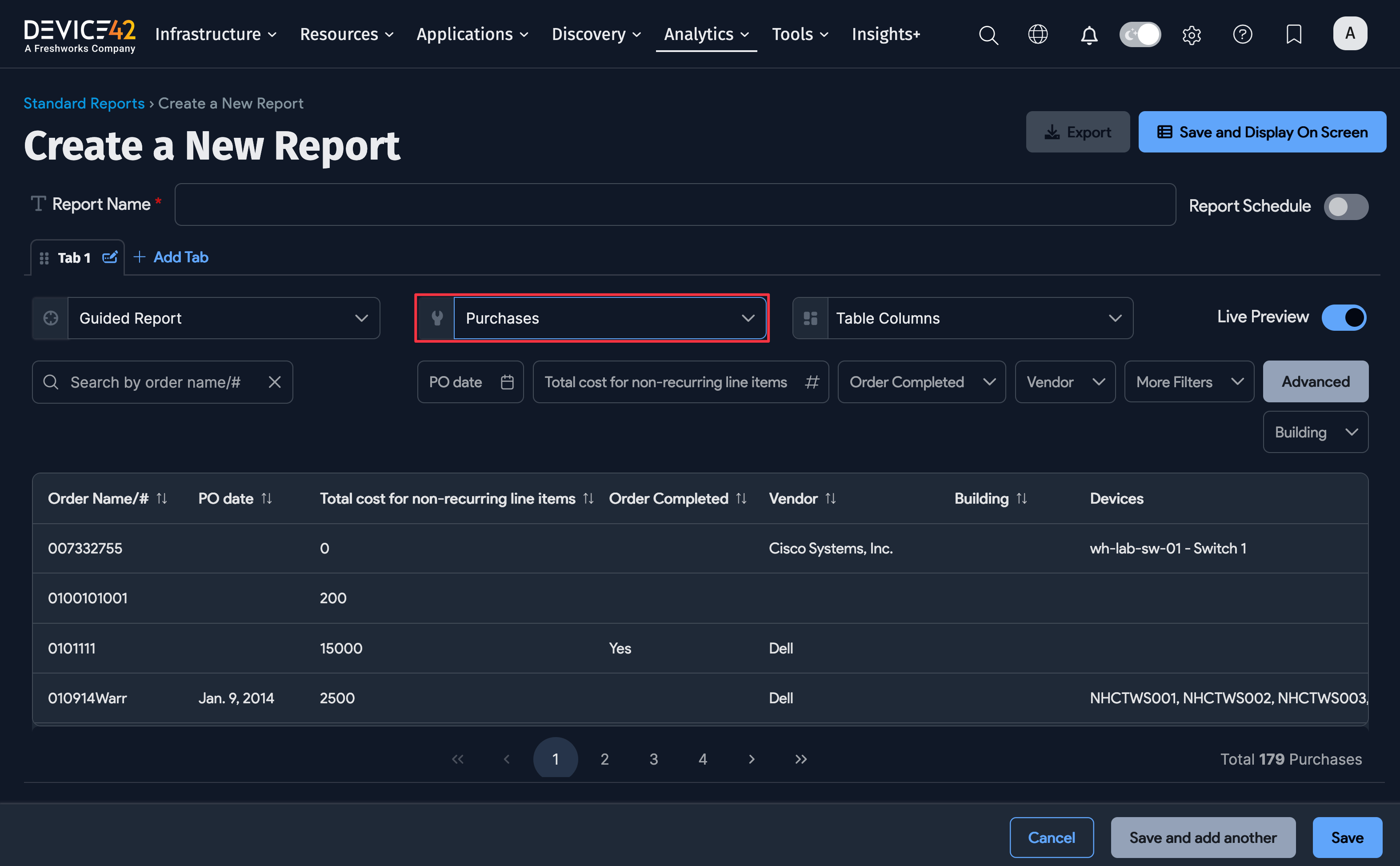Open the language globe icon
1400x866 pixels.
point(1037,34)
